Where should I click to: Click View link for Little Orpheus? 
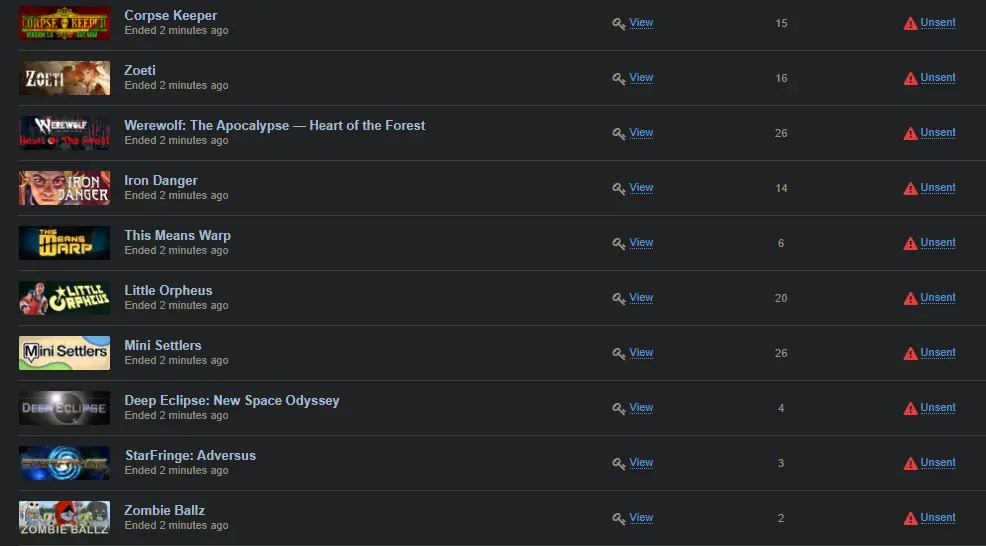click(641, 298)
